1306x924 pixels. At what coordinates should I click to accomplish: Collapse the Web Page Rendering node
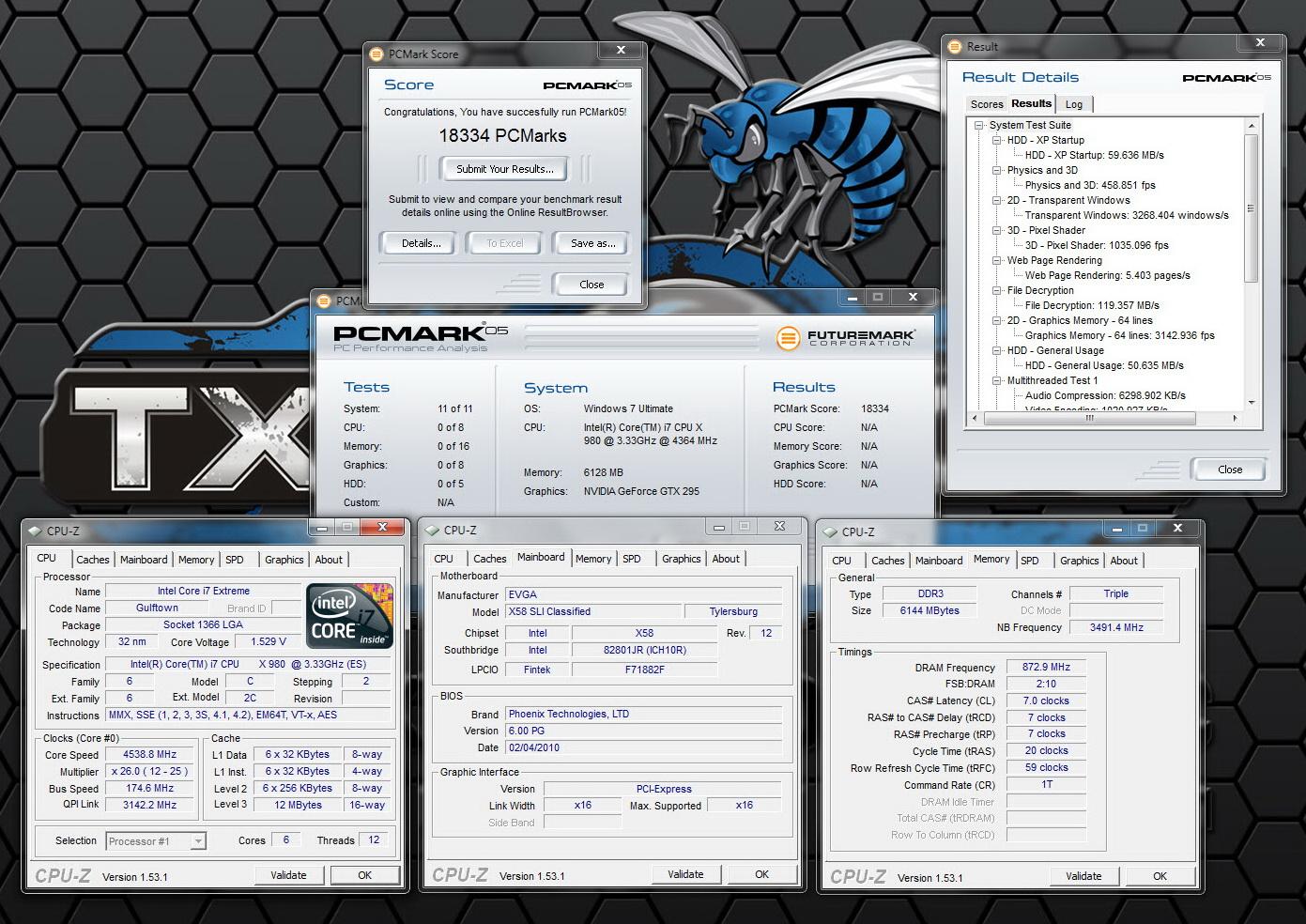[x=997, y=260]
